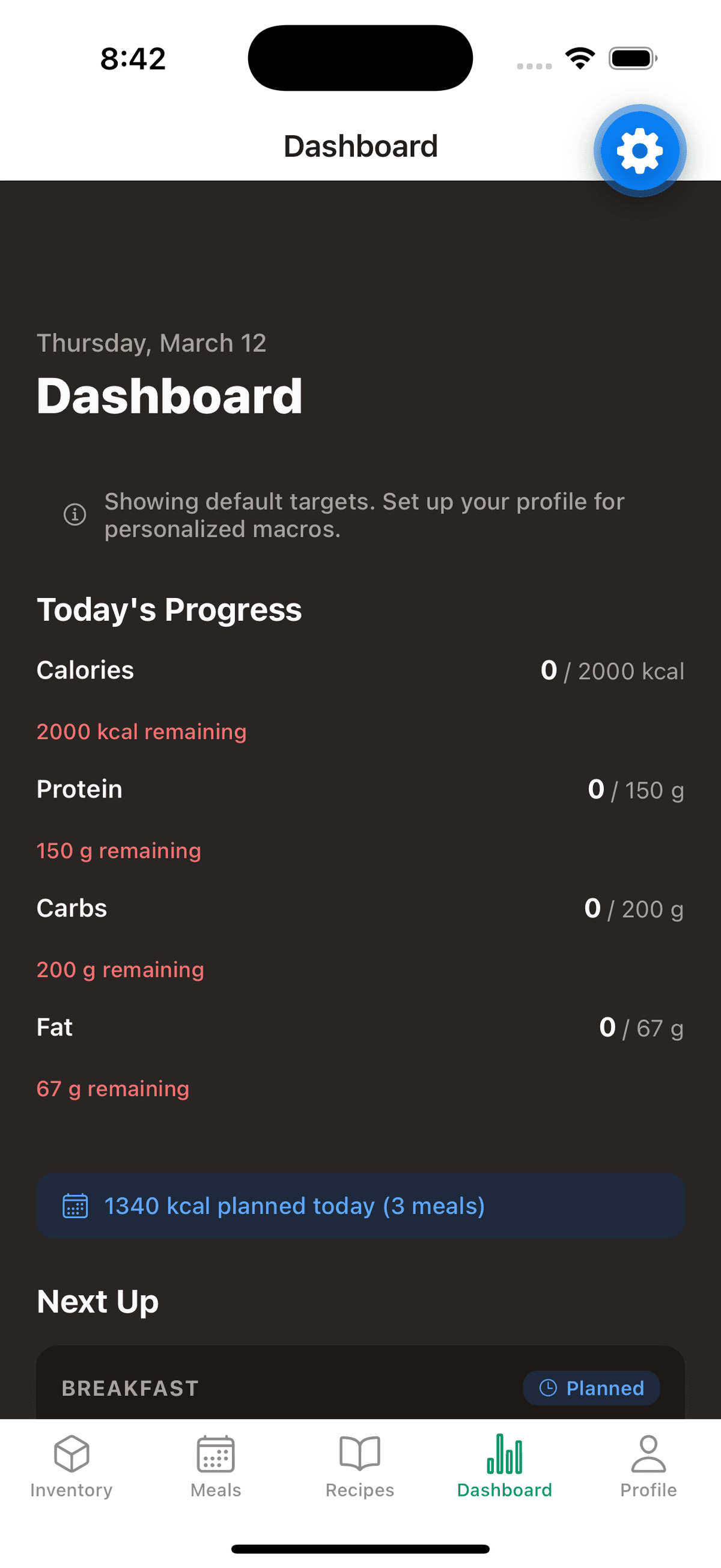Tap the Dashboard bar chart icon
The width and height of the screenshot is (721, 1568).
coord(504,1454)
